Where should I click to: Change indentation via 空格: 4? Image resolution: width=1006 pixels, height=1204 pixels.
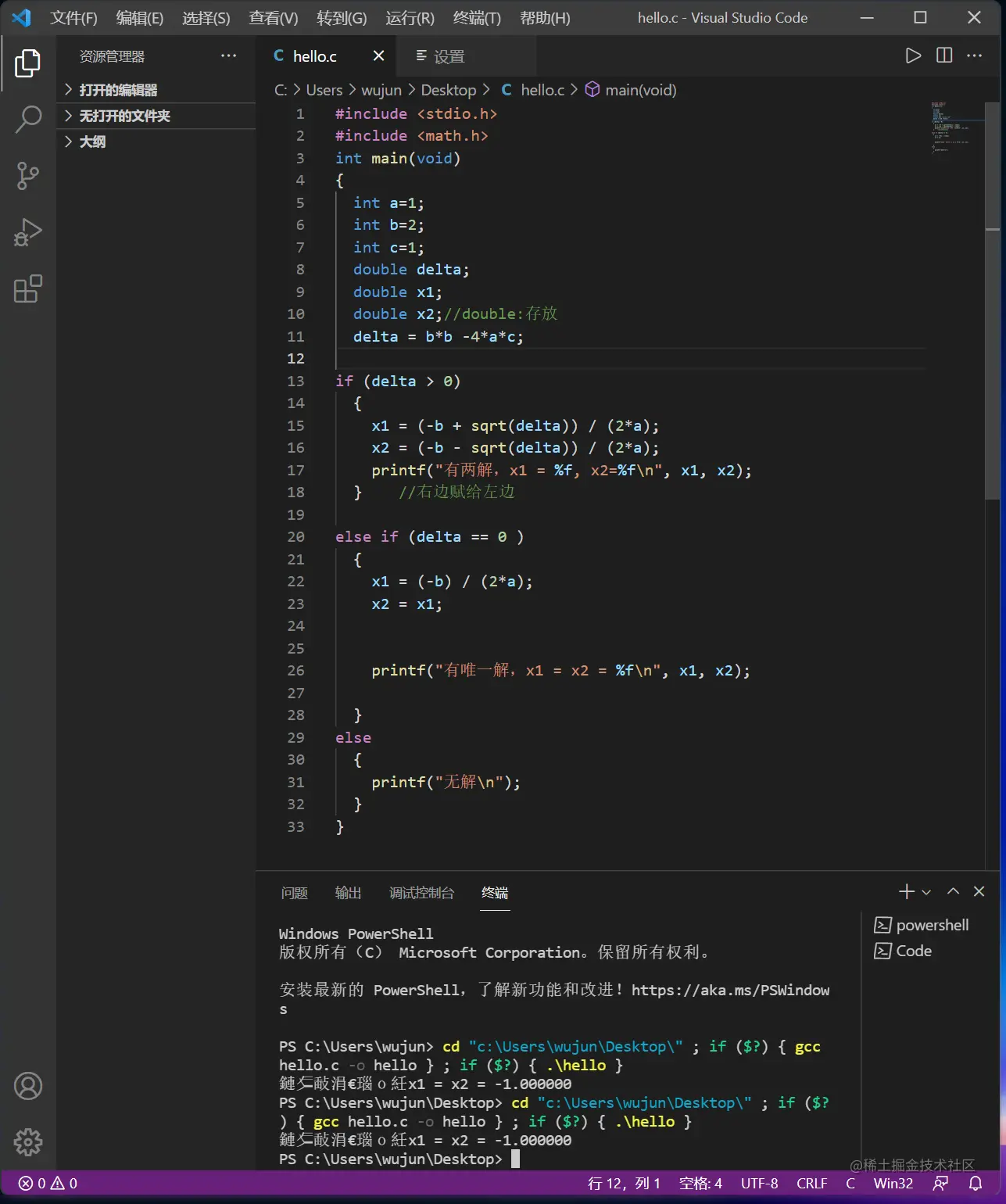click(700, 1183)
